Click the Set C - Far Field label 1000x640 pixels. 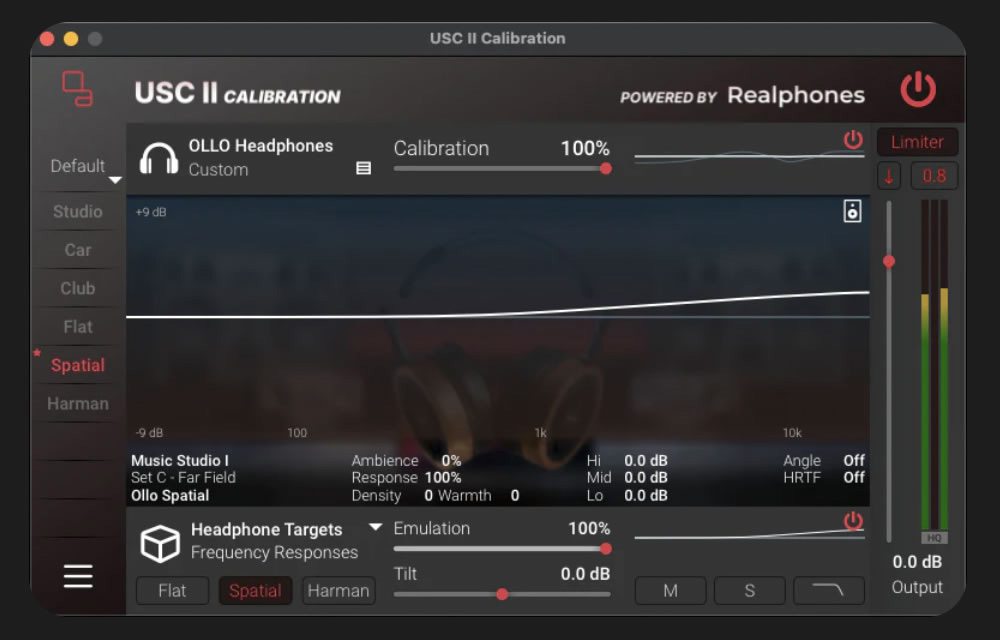pyautogui.click(x=183, y=477)
